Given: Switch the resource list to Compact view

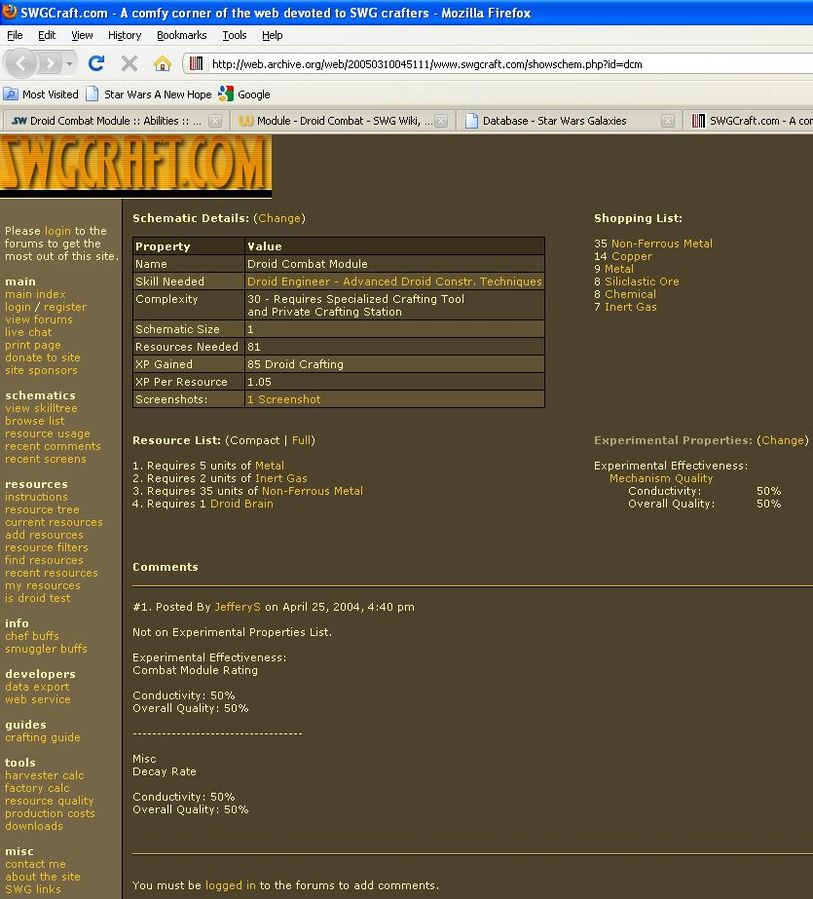Looking at the screenshot, I should 256,440.
